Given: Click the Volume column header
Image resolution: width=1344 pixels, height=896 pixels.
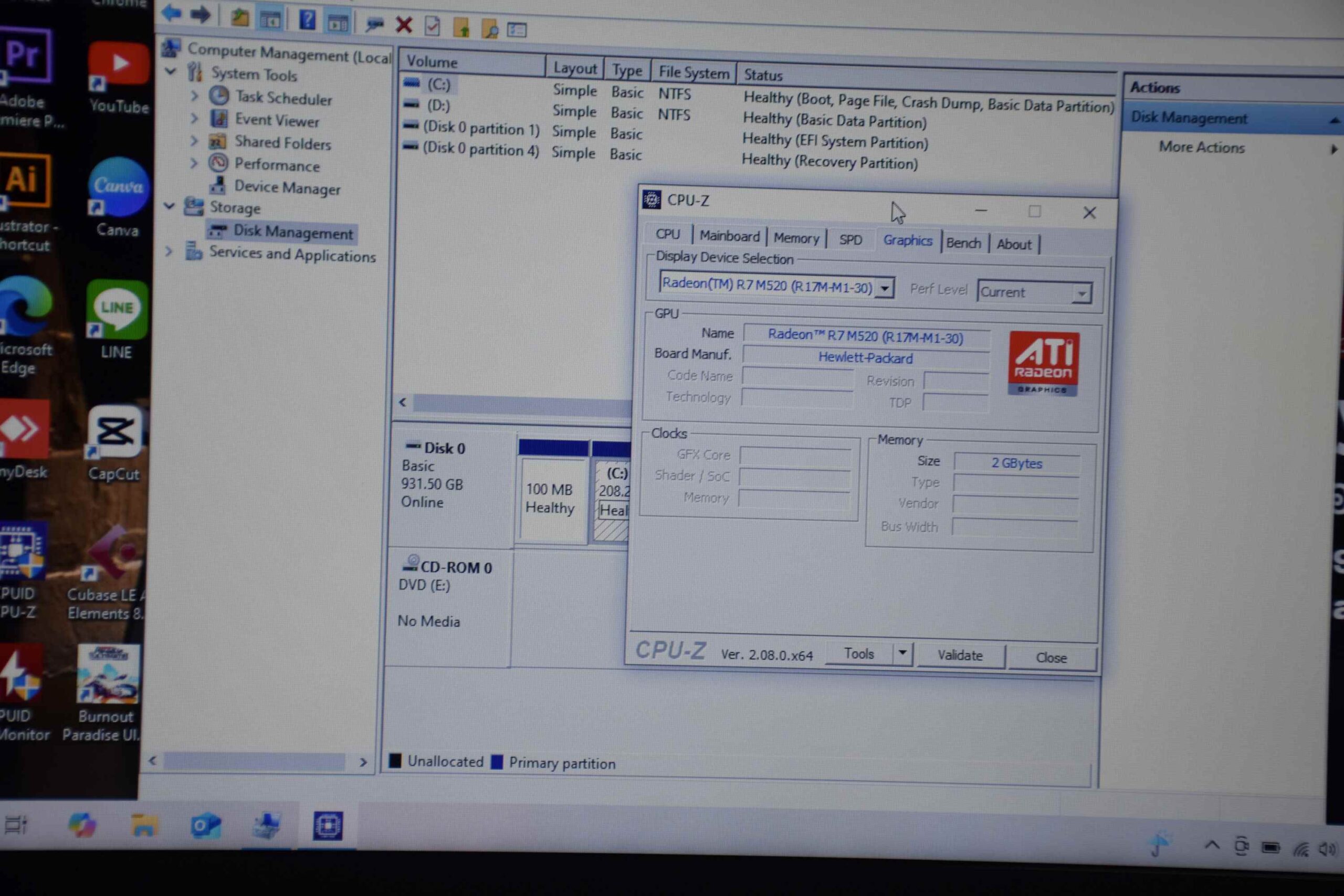Looking at the screenshot, I should 472,62.
